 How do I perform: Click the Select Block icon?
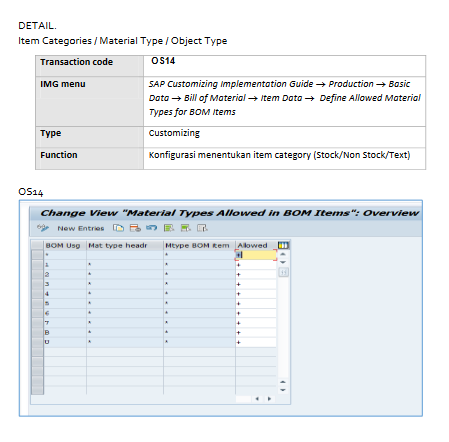tap(186, 228)
